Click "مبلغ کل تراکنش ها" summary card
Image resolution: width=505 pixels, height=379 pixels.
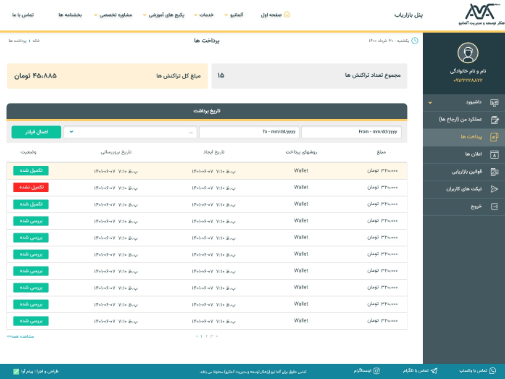(107, 76)
